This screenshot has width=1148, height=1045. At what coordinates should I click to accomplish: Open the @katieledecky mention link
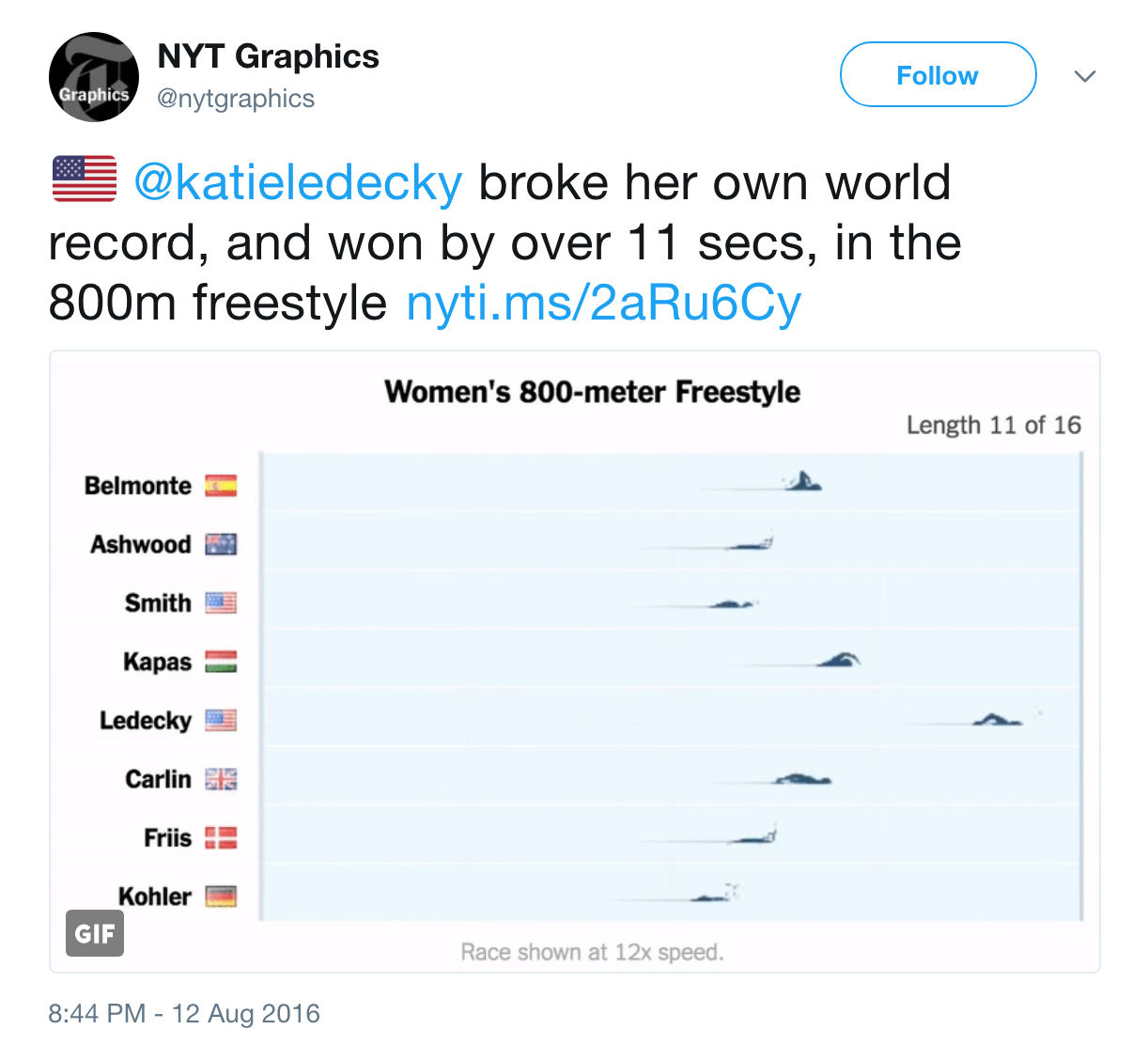298,182
